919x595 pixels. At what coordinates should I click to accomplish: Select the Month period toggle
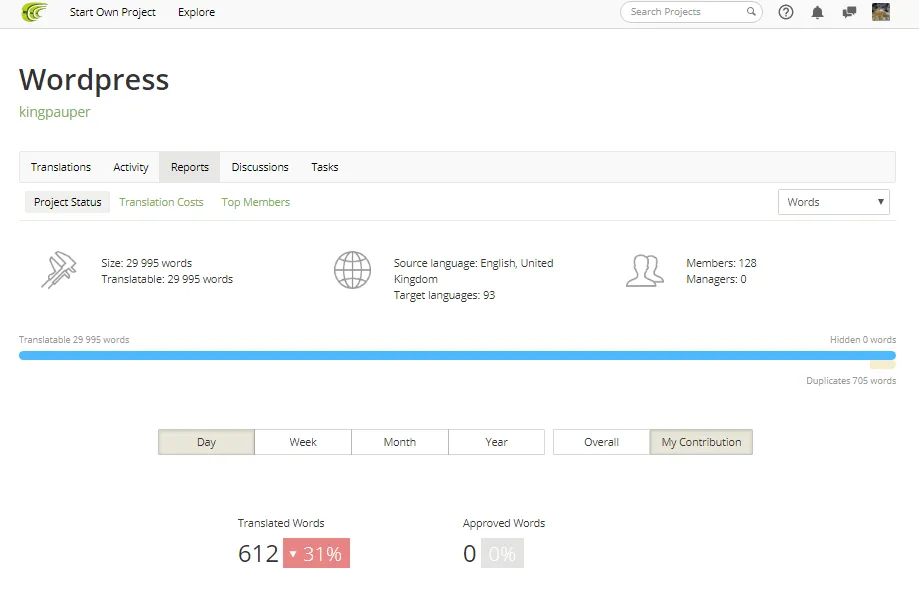[x=400, y=442]
